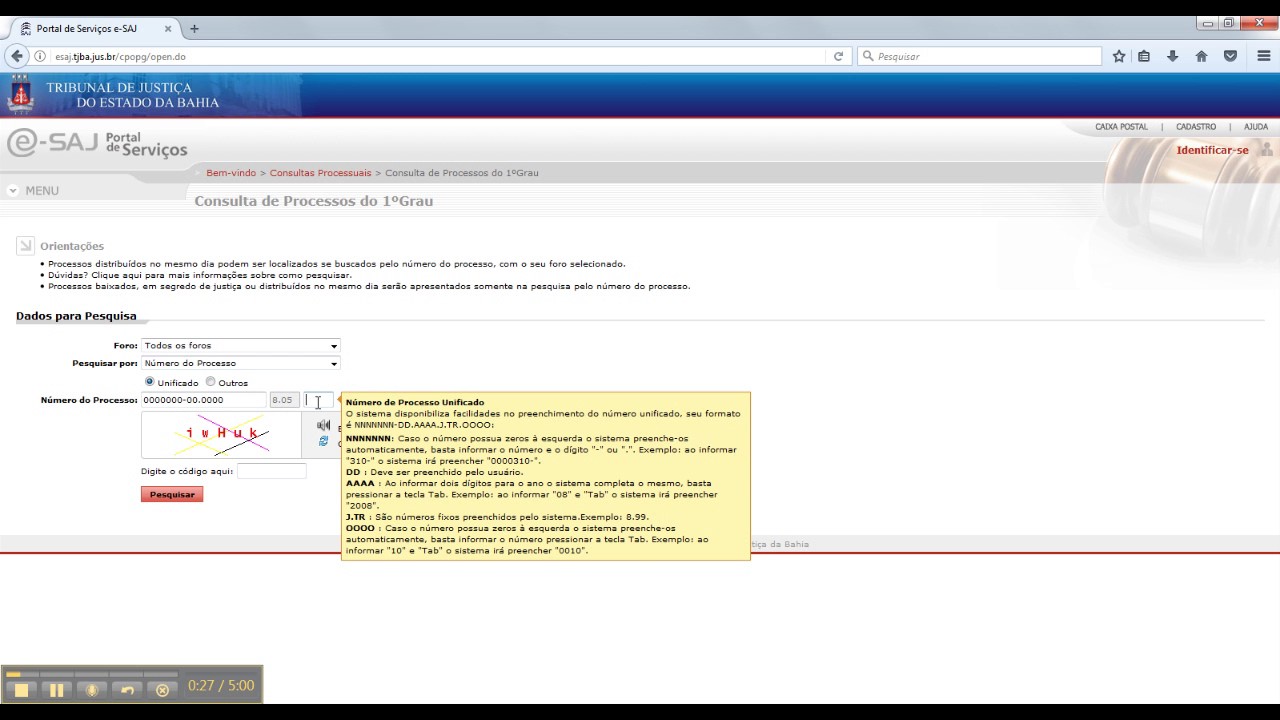Click the browser URL address bar
This screenshot has width=1280, height=720.
coord(440,56)
